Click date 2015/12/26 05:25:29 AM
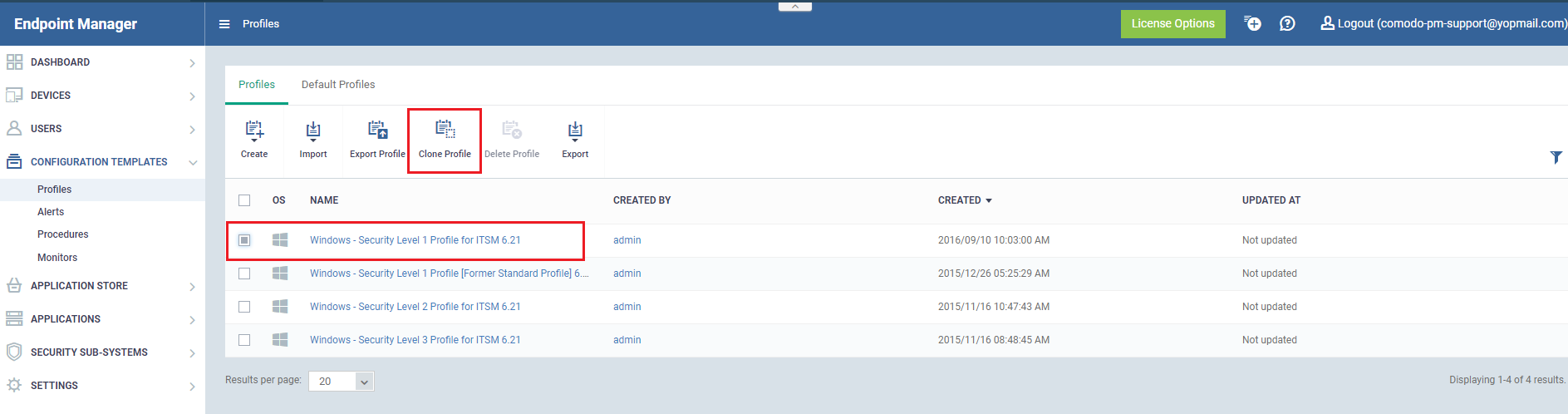 pyautogui.click(x=994, y=274)
